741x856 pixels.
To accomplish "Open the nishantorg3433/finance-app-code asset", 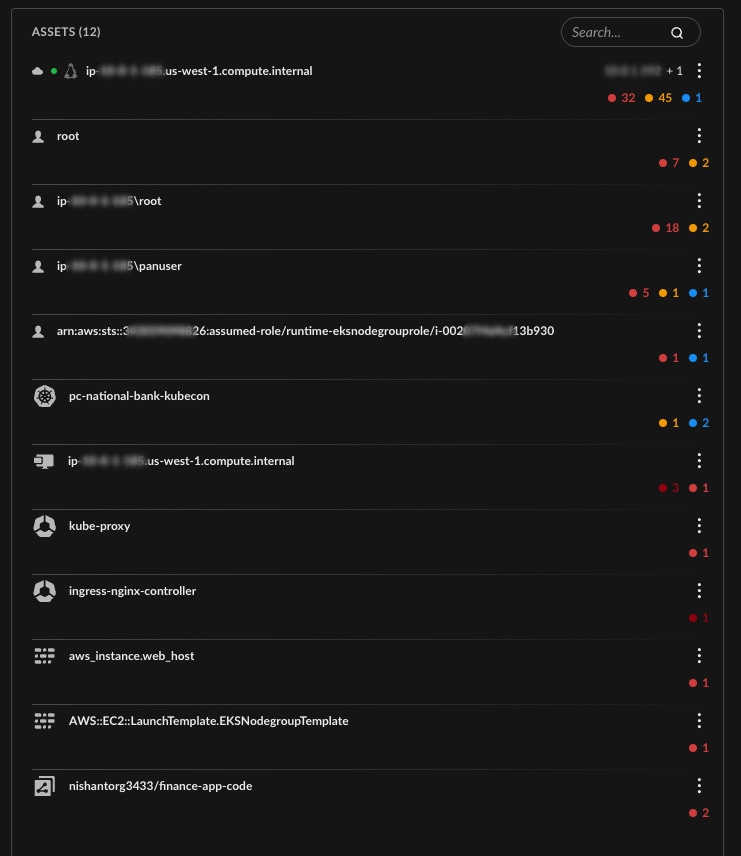I will point(161,786).
